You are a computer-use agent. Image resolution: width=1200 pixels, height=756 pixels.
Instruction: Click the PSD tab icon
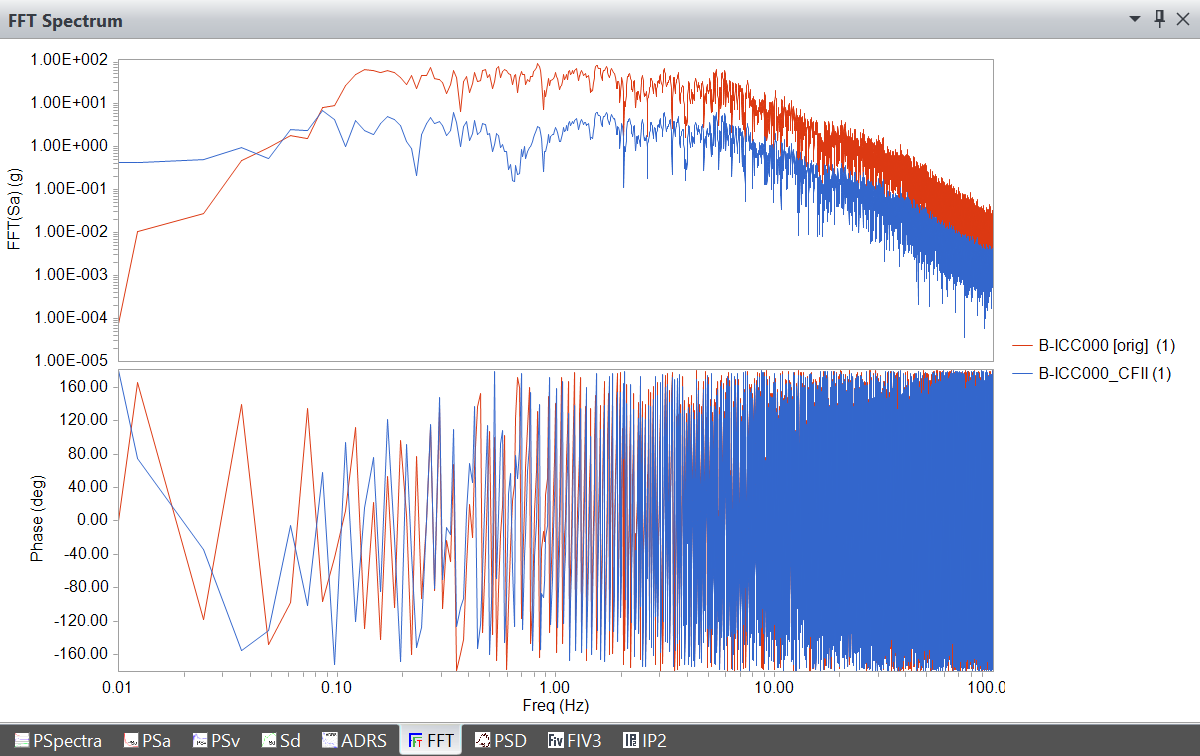click(482, 741)
